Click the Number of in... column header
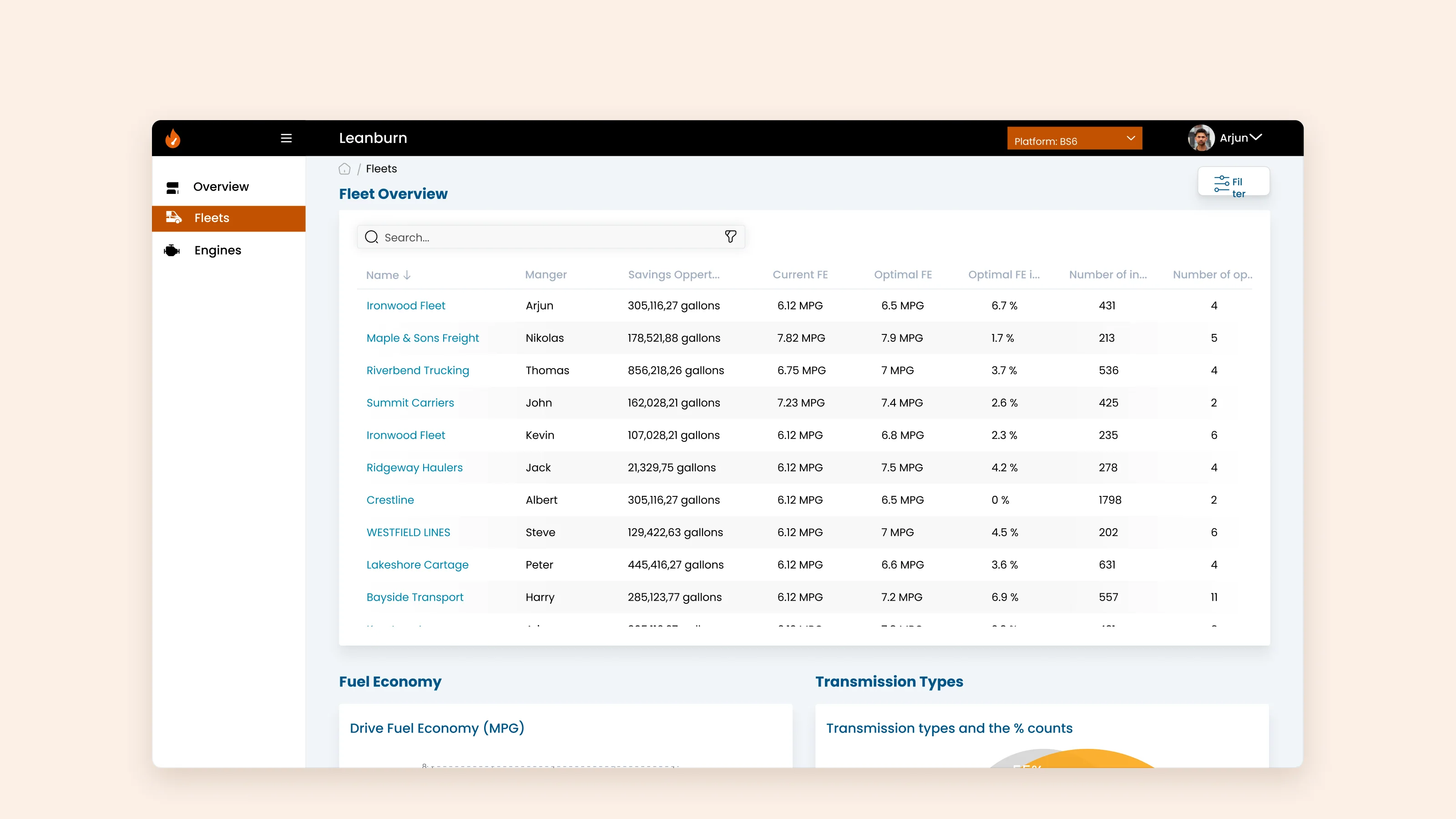Viewport: 1456px width, 819px height. click(1108, 275)
